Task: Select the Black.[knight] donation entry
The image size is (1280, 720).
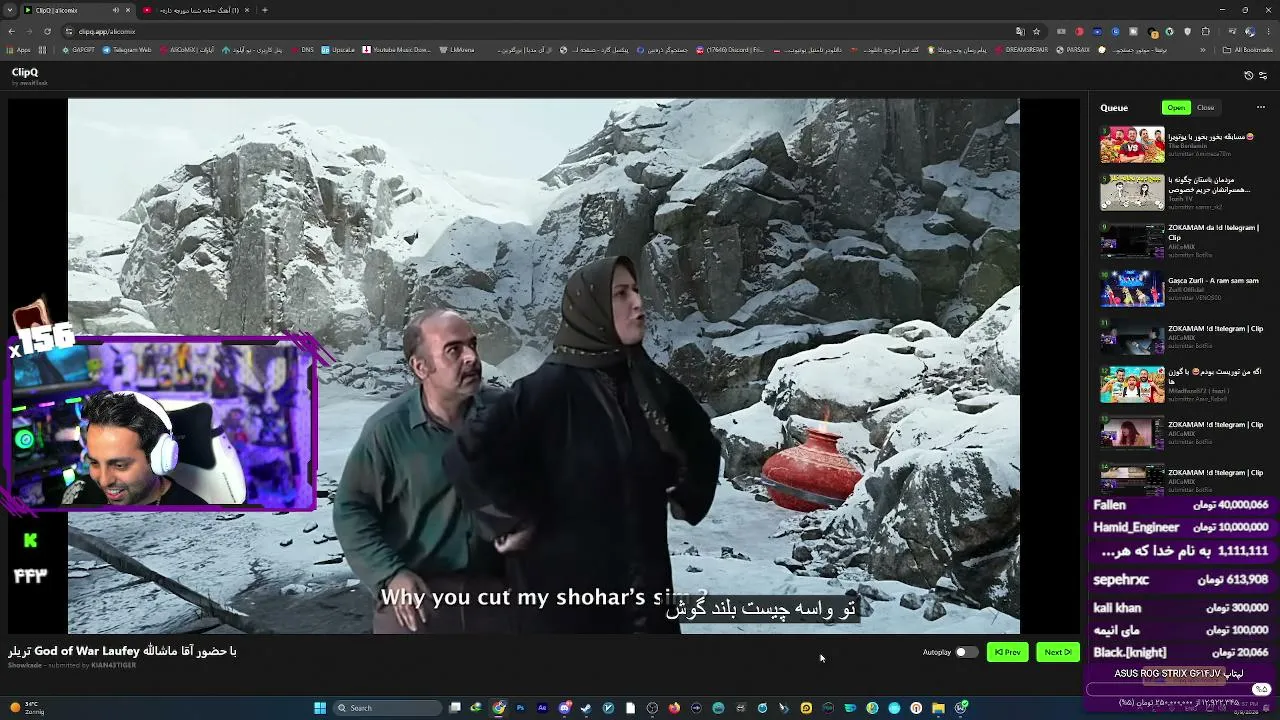Action: (1181, 652)
